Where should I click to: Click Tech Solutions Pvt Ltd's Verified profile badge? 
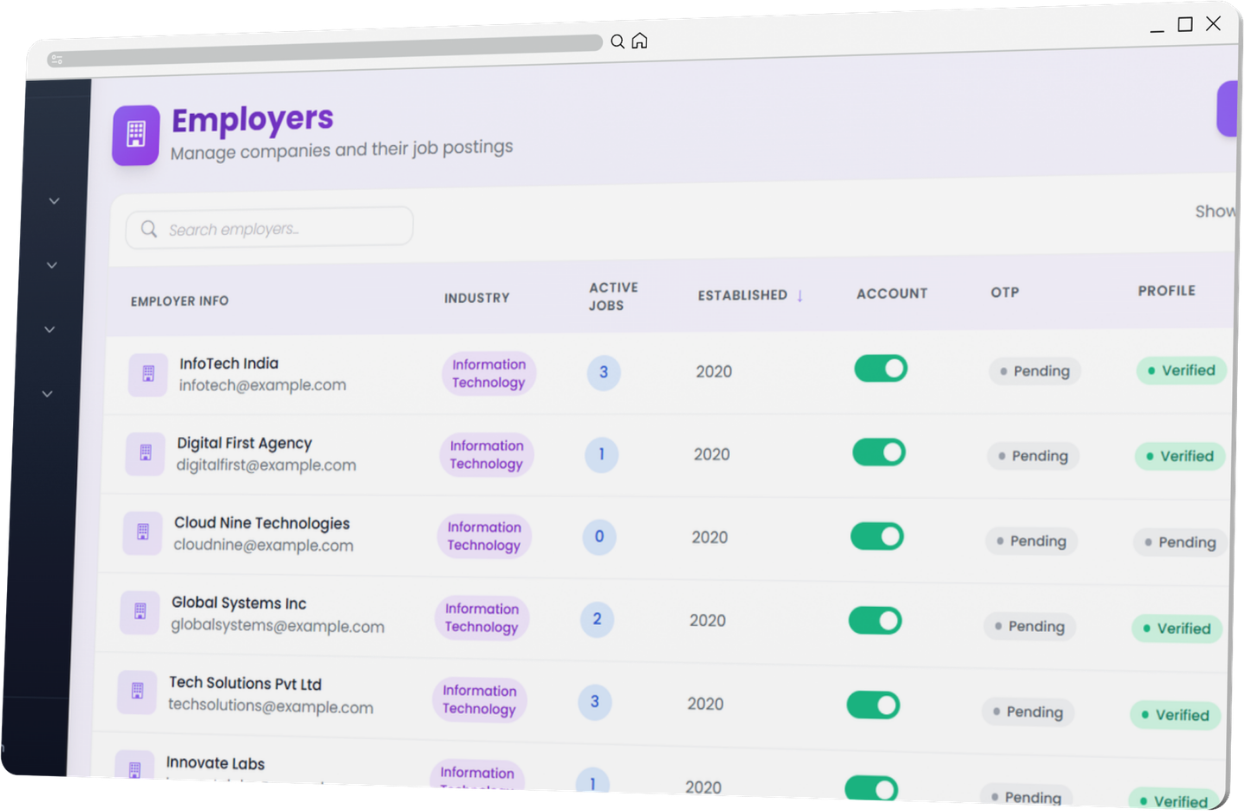pos(1175,715)
